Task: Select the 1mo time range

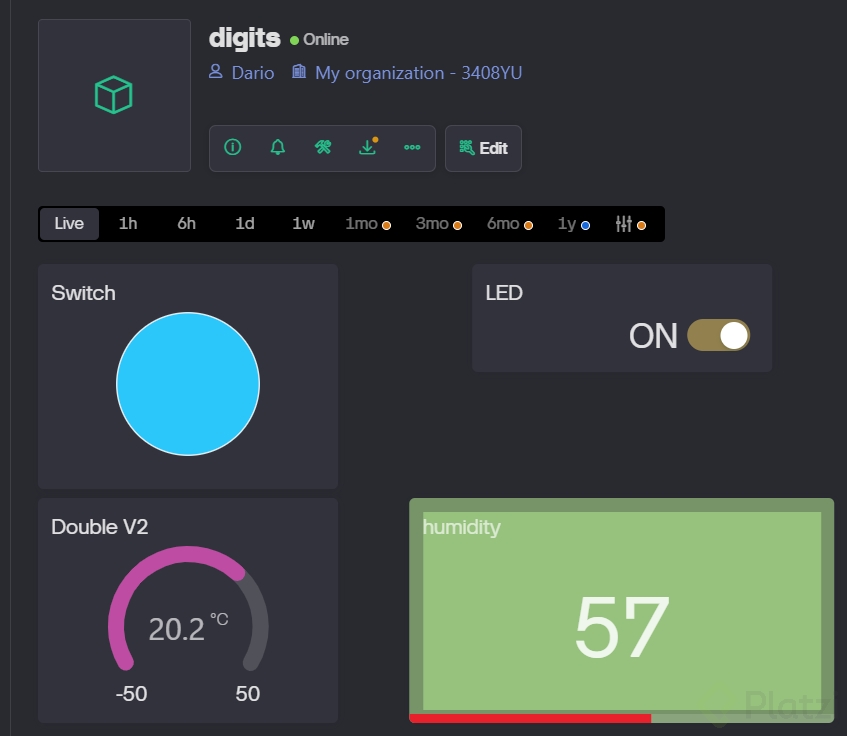Action: tap(368, 224)
